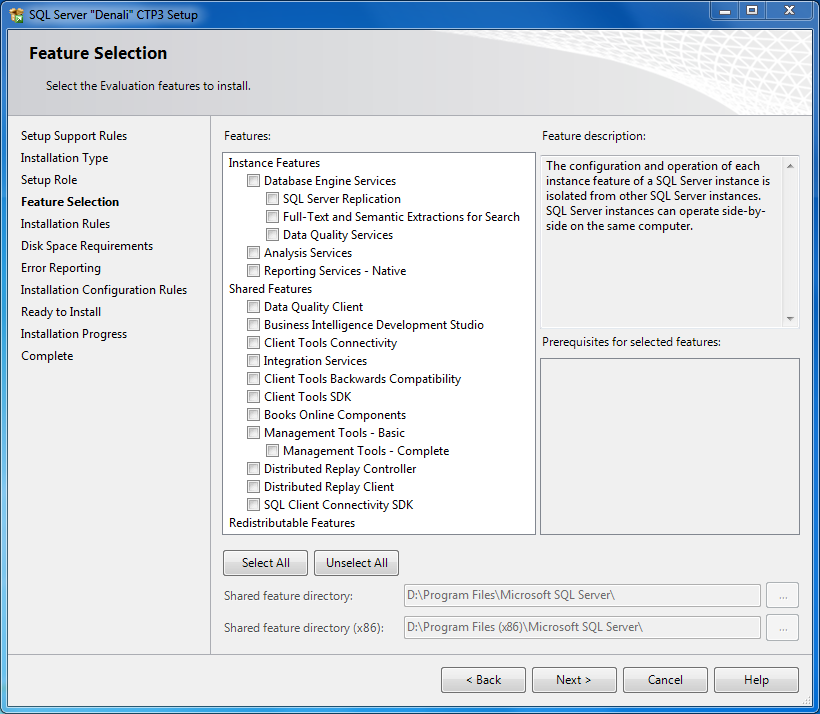Click the Shared feature directory (x86) field
The height and width of the screenshot is (714, 820).
(582, 627)
